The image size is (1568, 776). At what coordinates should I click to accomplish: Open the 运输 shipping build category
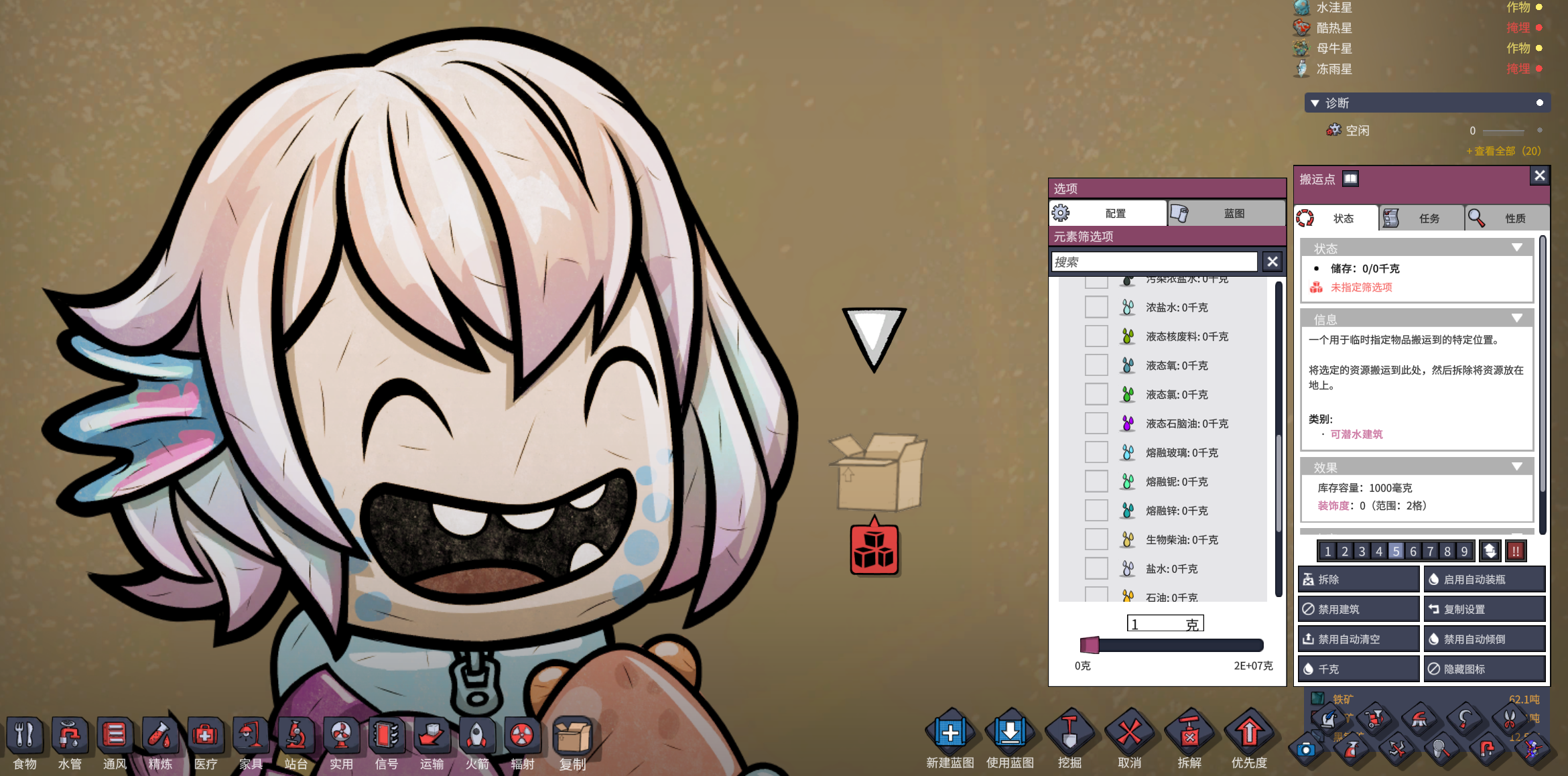coord(432,744)
